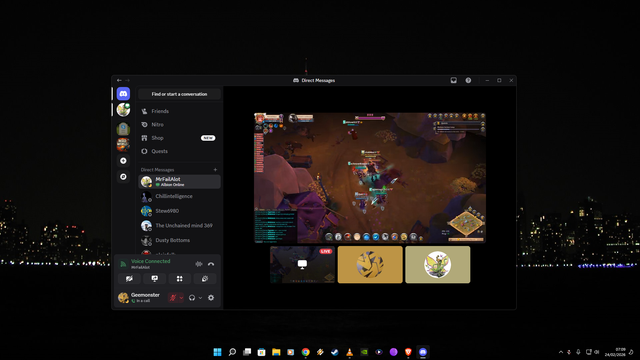The image size is (640, 360).
Task: Open the Help question mark icon
Action: click(x=468, y=80)
